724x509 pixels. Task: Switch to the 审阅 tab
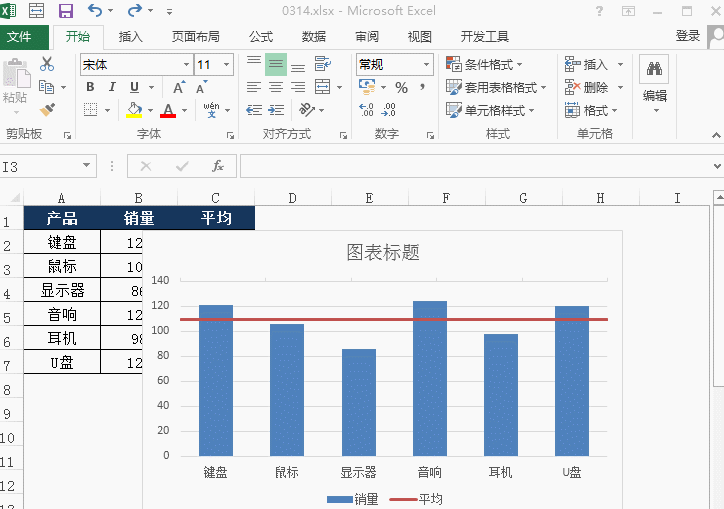[x=367, y=36]
